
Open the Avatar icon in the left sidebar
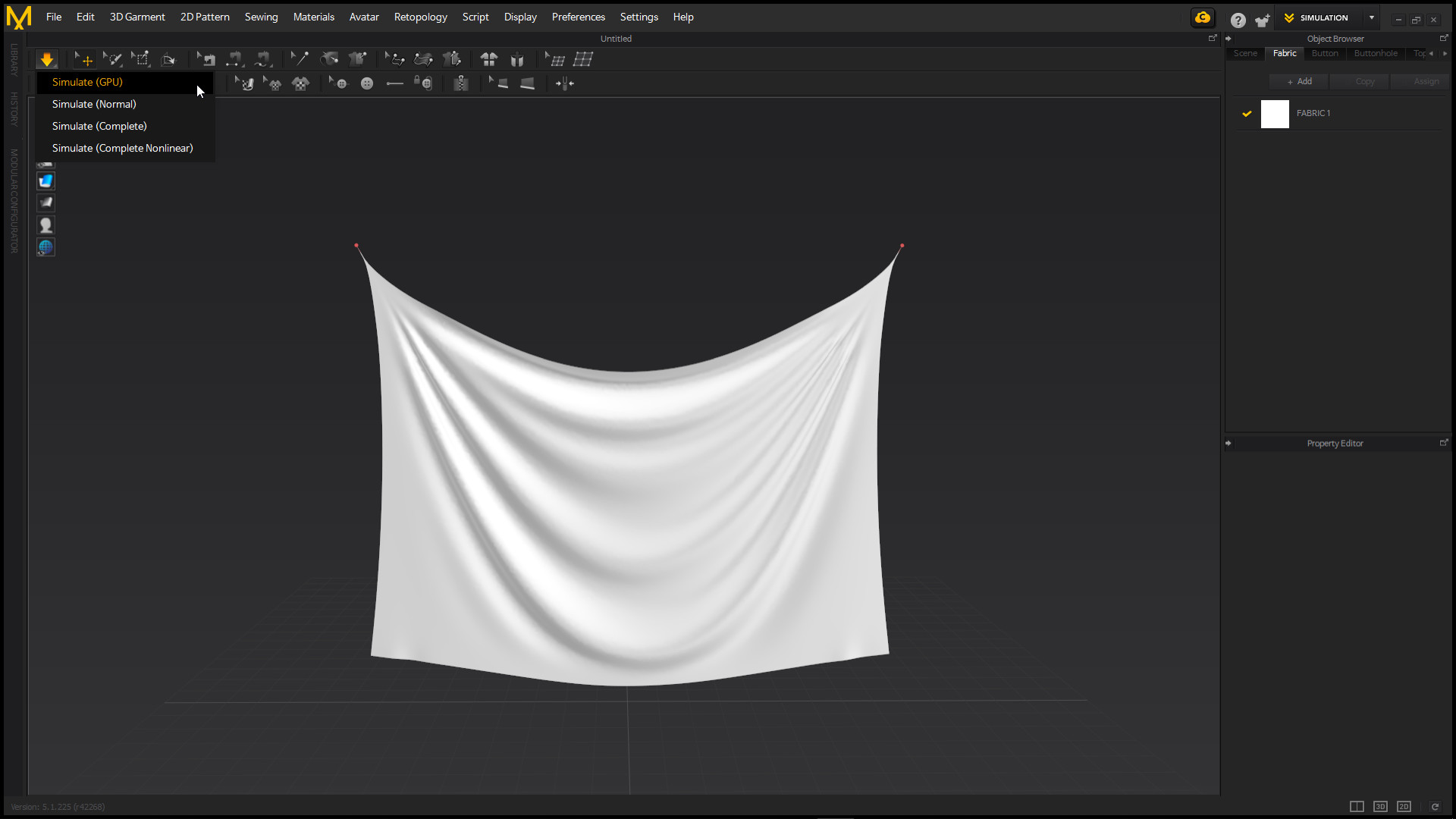click(x=45, y=224)
